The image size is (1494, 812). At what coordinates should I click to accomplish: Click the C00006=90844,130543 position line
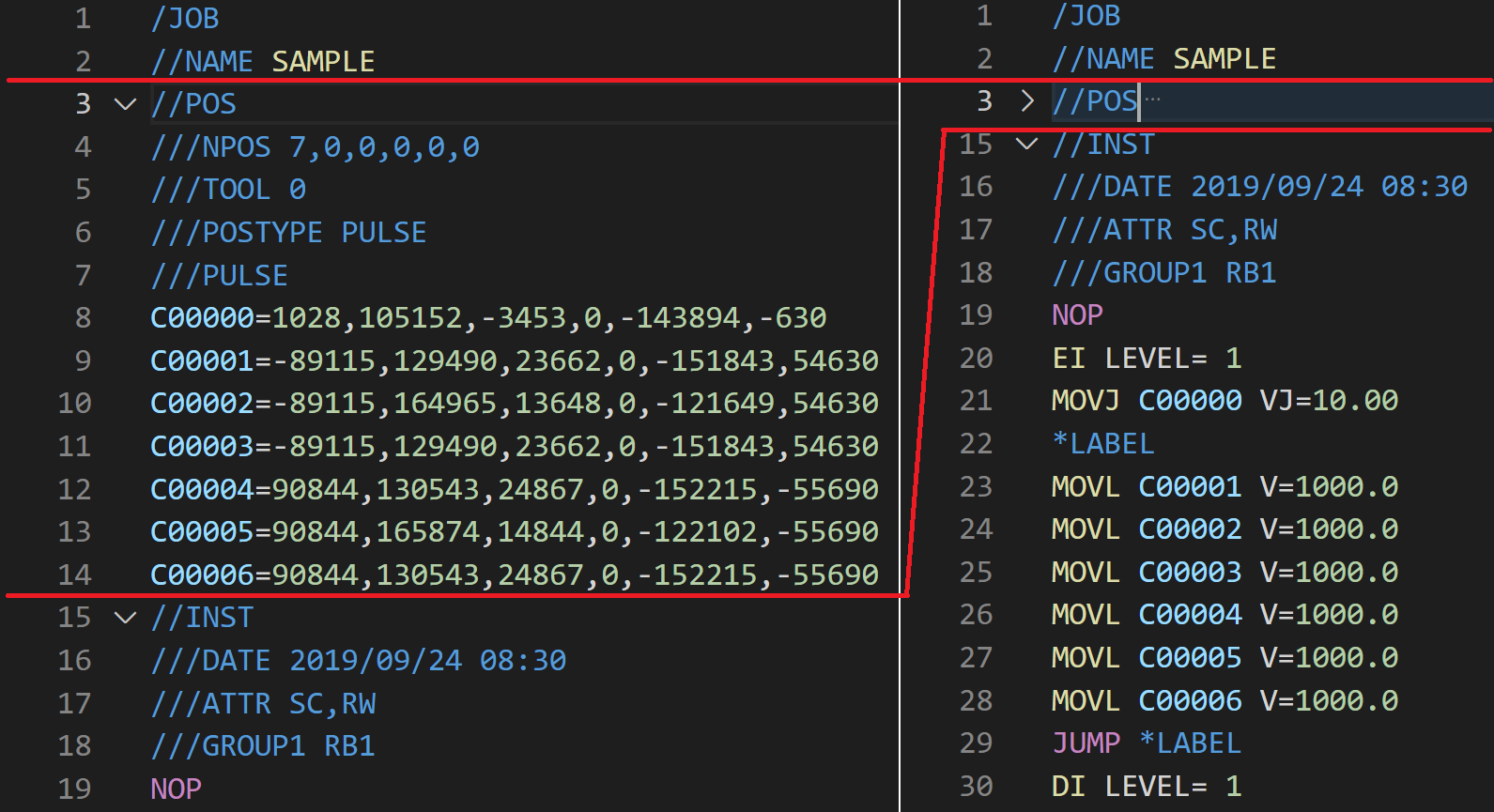[515, 575]
